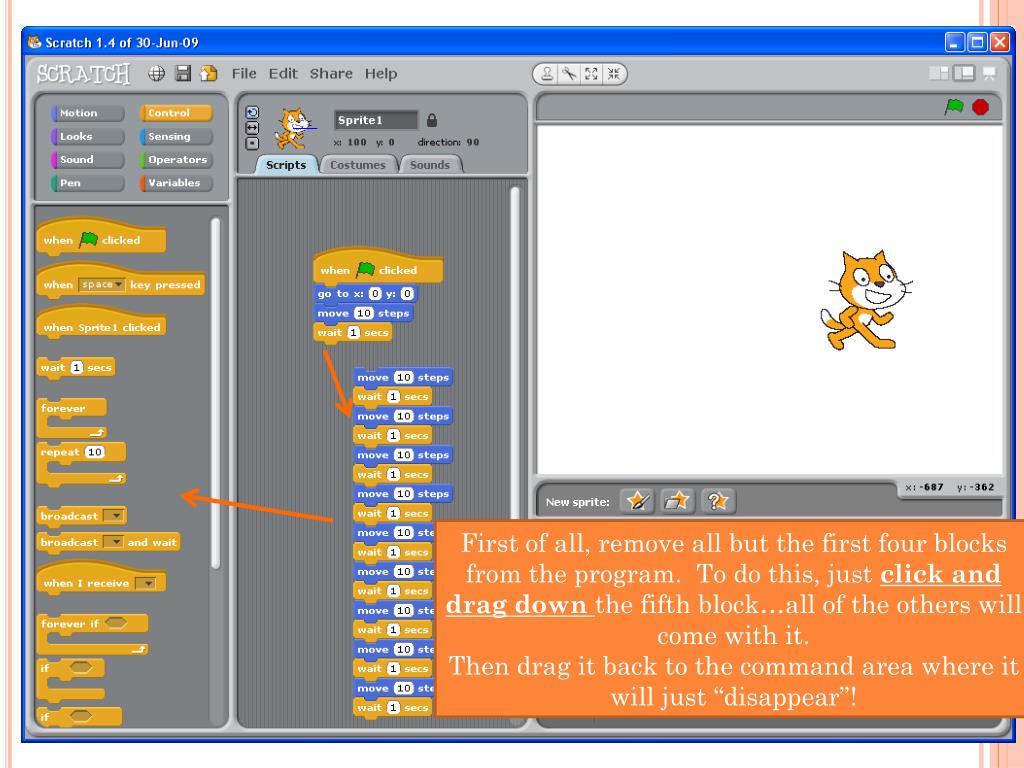Open the Edit menu
The image size is (1024, 768).
(x=283, y=74)
